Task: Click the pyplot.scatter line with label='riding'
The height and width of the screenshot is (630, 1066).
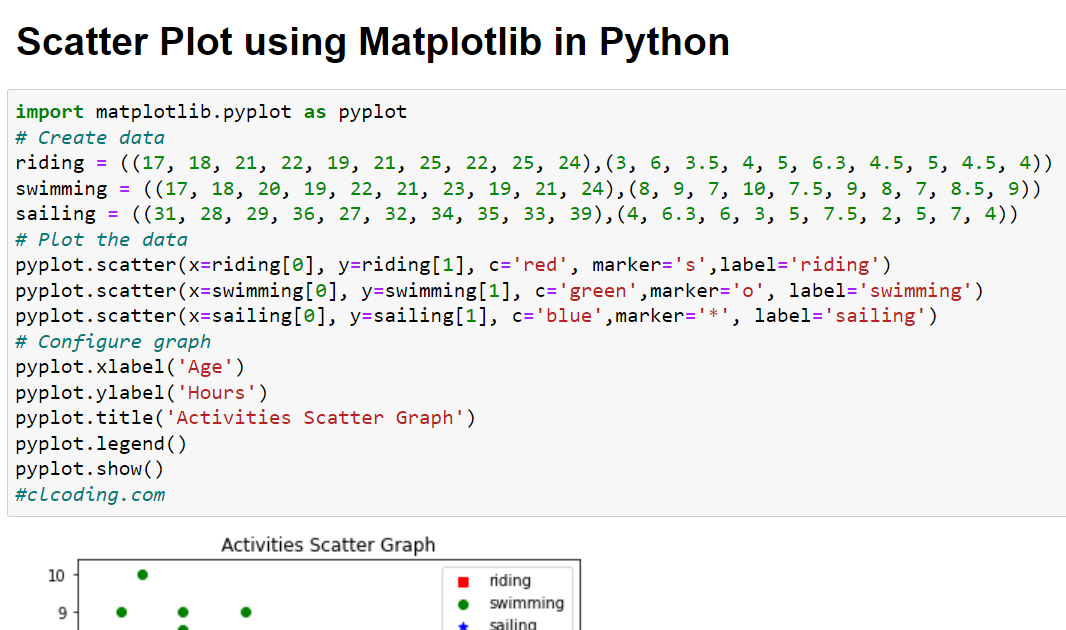Action: 453,265
